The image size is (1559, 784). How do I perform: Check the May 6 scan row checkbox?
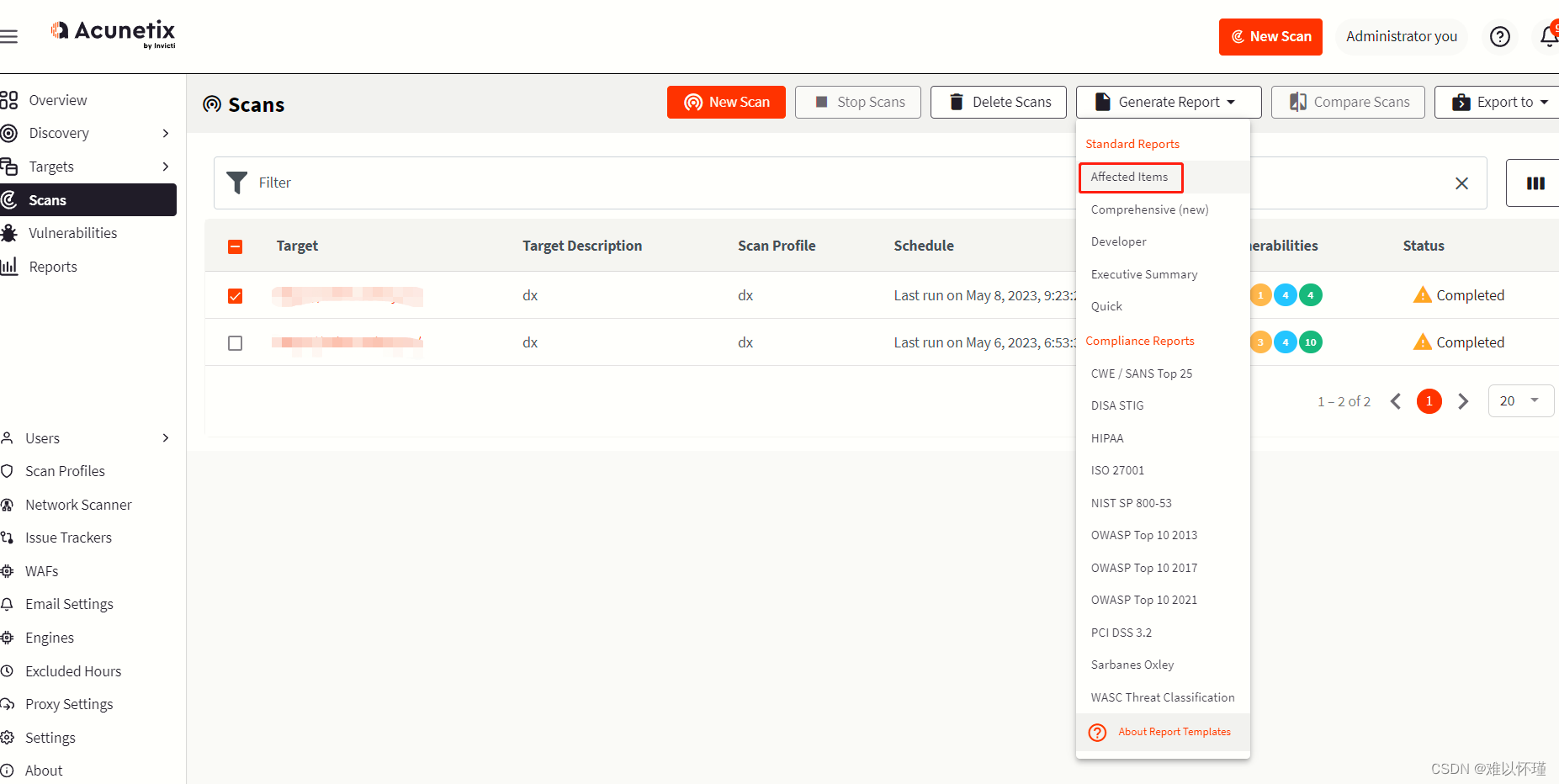[x=236, y=343]
